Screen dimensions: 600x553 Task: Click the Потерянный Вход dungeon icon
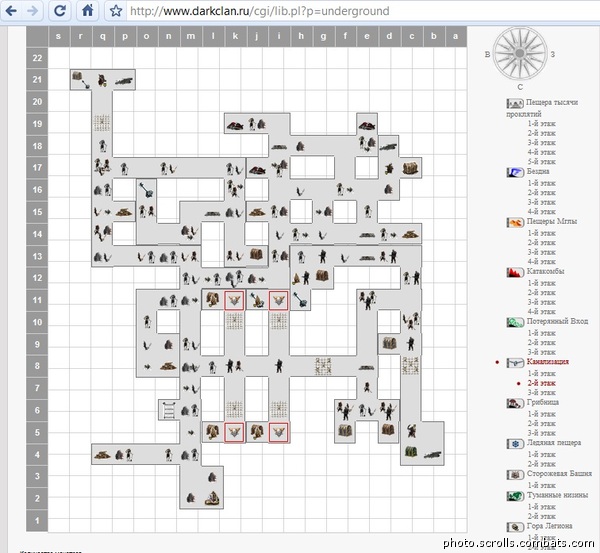[x=515, y=322]
